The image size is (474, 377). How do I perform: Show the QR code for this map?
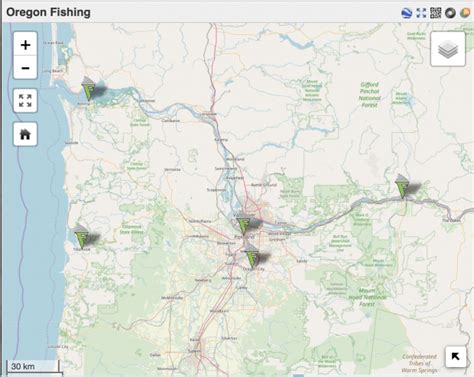pos(436,13)
